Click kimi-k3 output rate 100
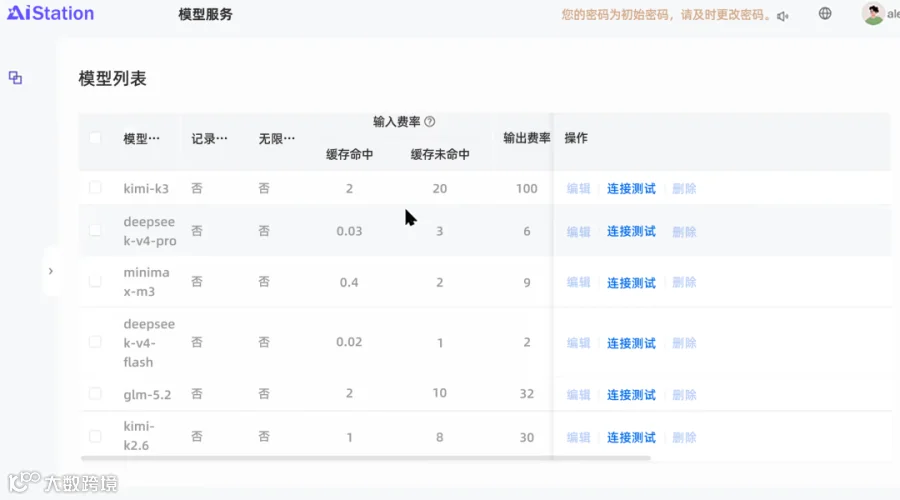This screenshot has height=500, width=900. pyautogui.click(x=526, y=188)
